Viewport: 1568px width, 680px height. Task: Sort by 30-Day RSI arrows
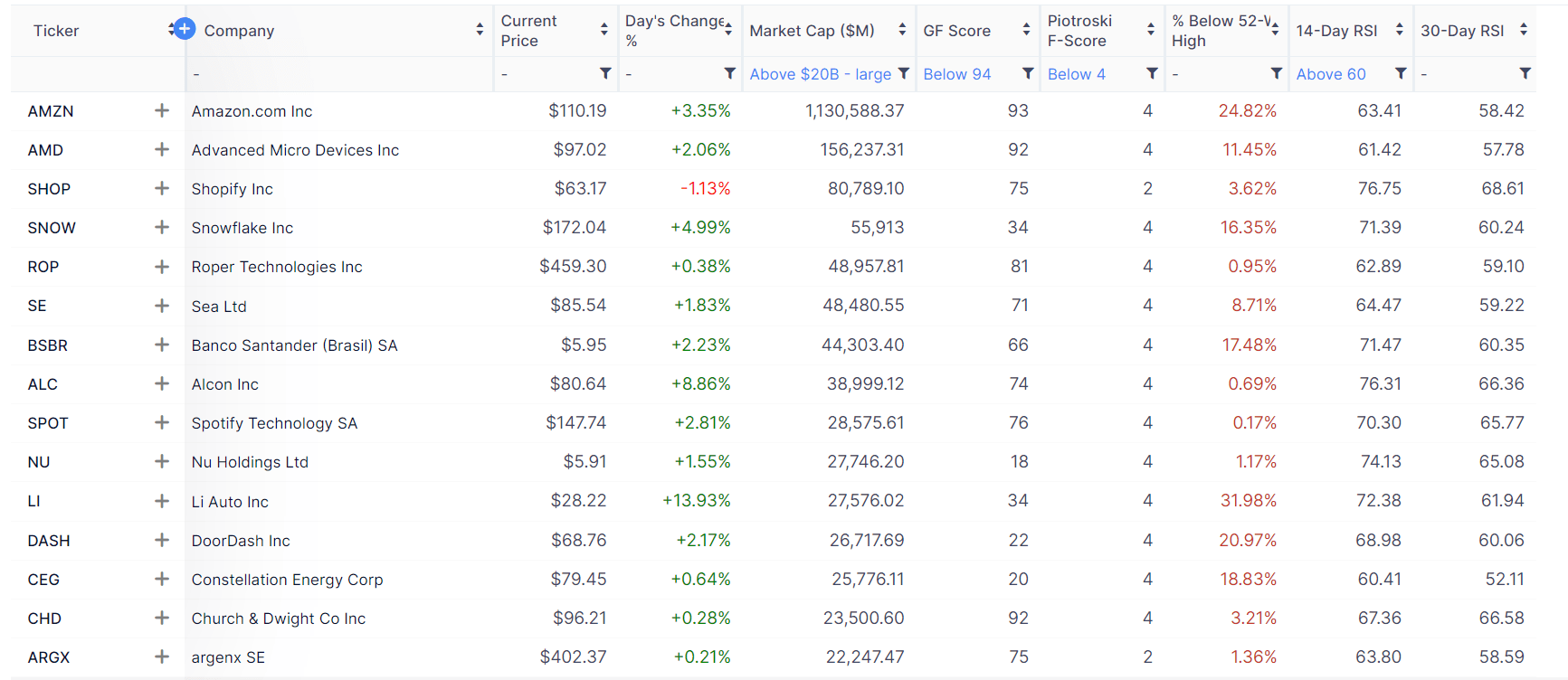1524,30
